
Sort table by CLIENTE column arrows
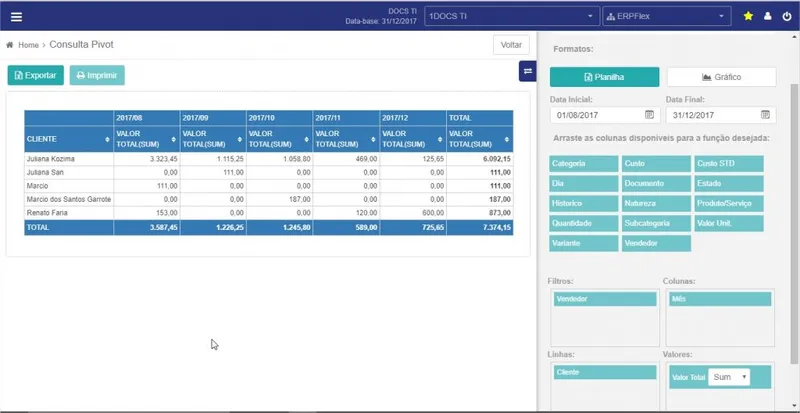coord(107,139)
